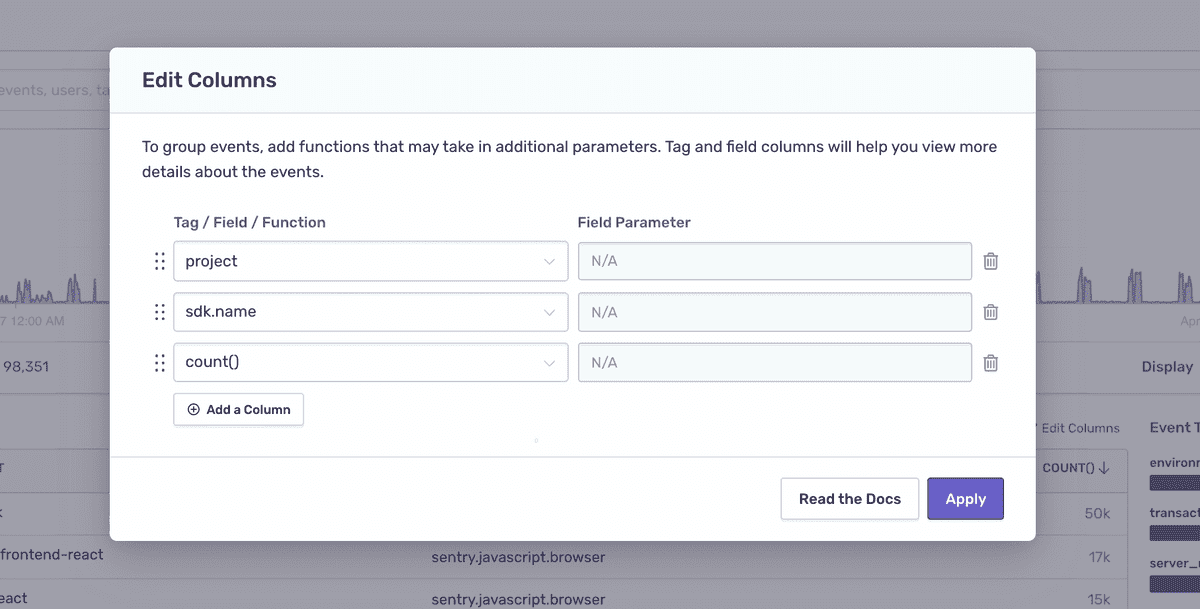Click the Apply button

[965, 499]
